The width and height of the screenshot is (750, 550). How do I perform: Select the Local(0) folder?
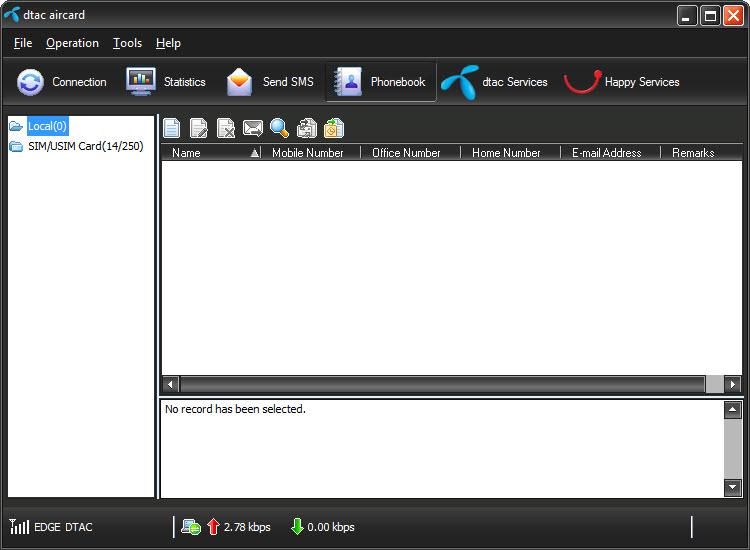tap(47, 126)
